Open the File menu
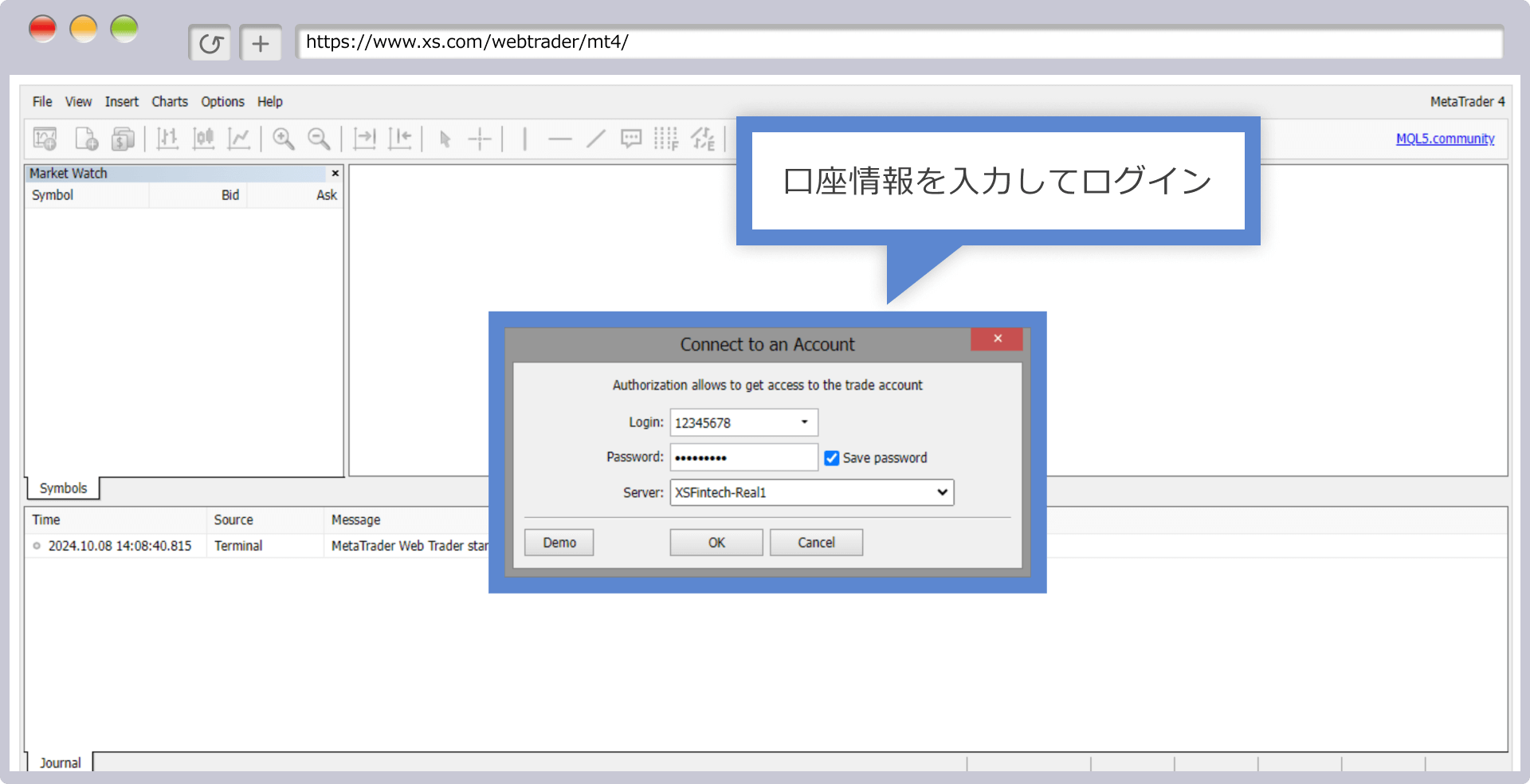 tap(42, 101)
